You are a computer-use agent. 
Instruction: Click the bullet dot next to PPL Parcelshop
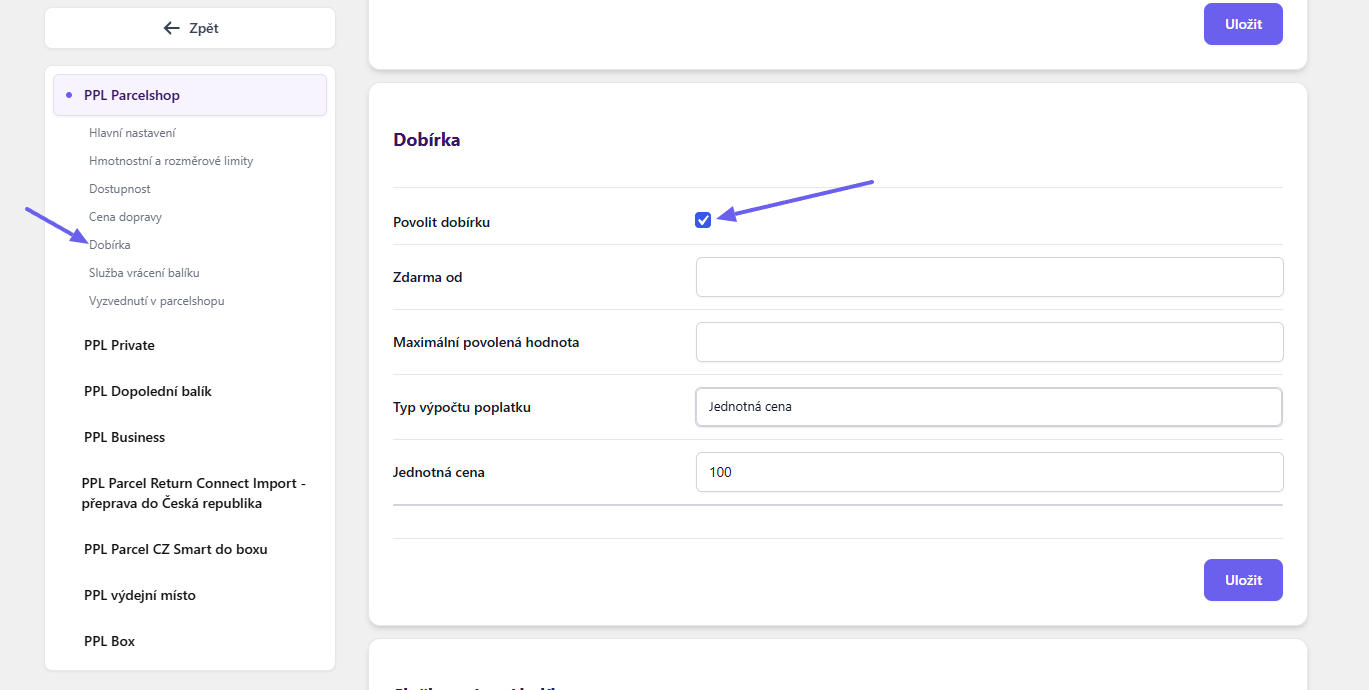(68, 95)
